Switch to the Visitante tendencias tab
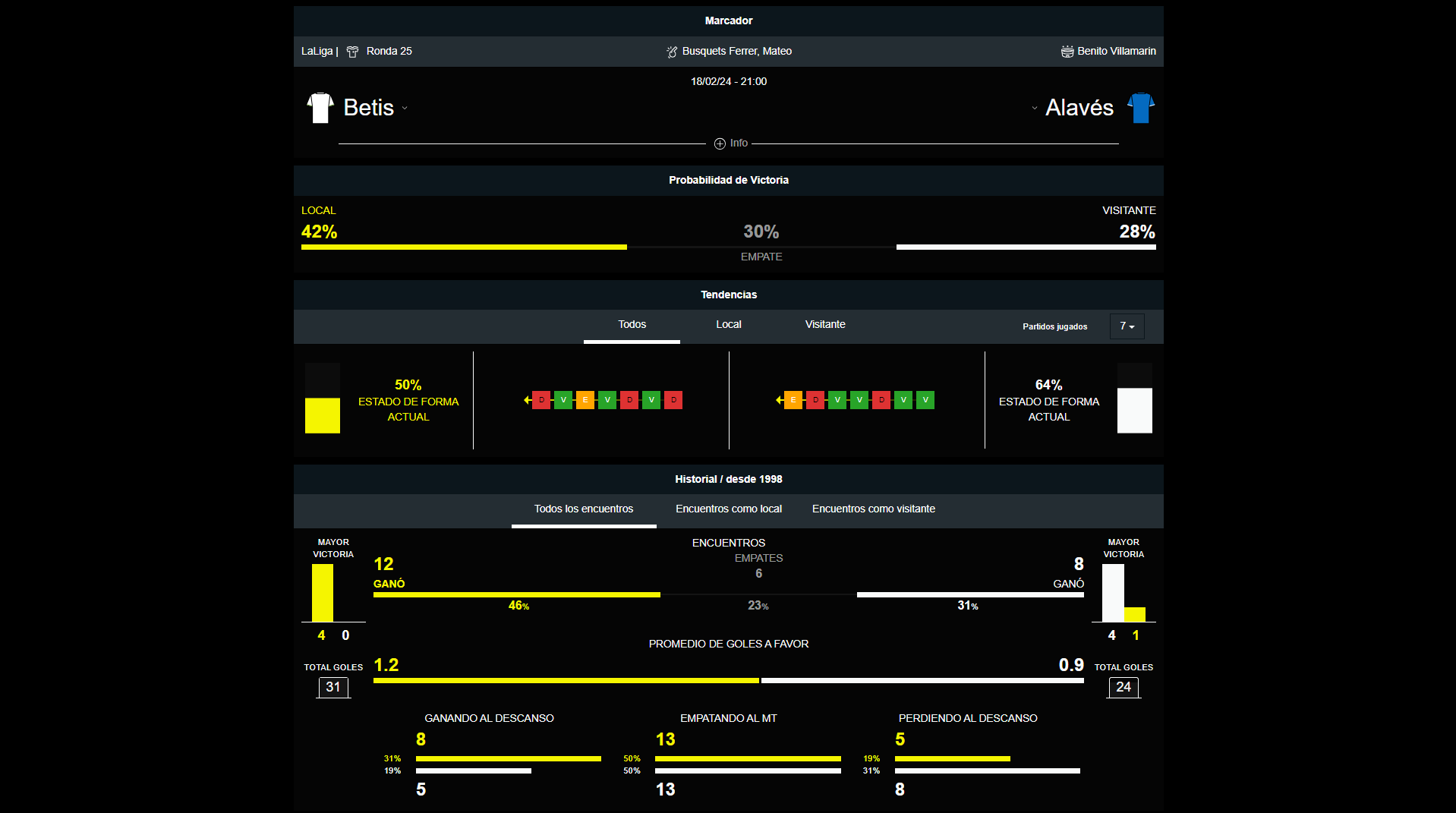This screenshot has height=813, width=1456. tap(825, 325)
